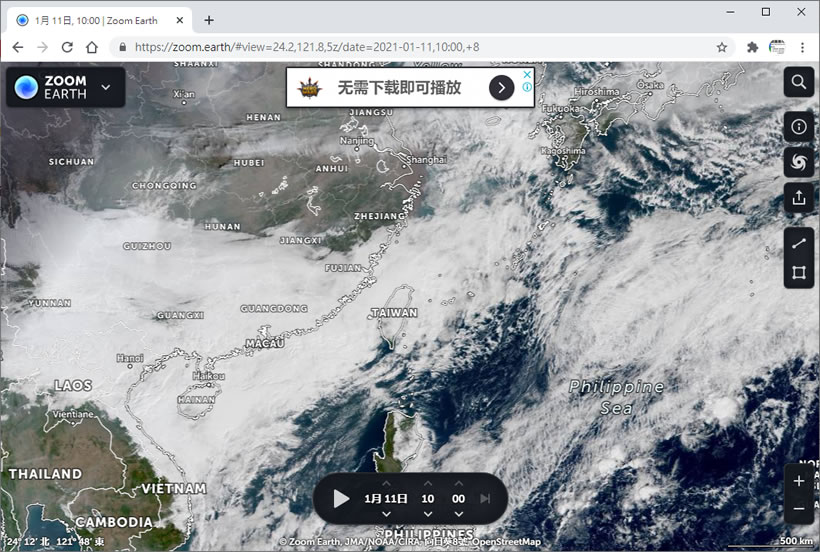Increase the hour with up chevron
This screenshot has width=820, height=552.
click(x=428, y=484)
